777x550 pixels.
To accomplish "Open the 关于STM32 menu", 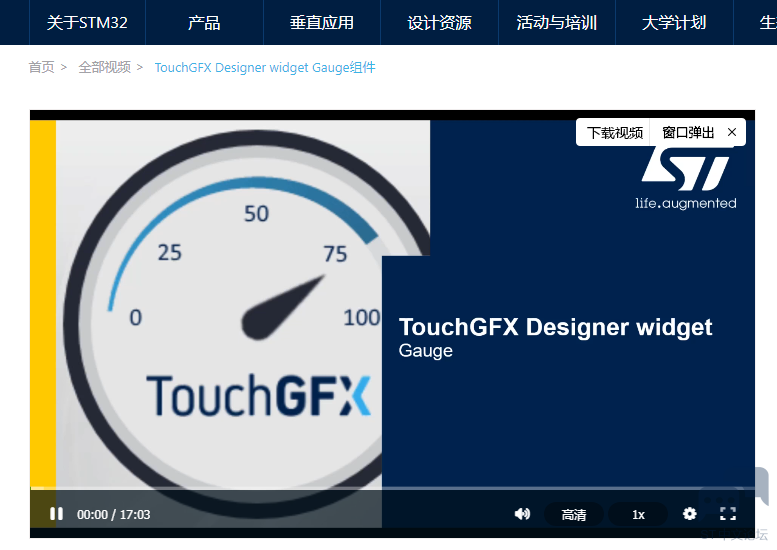I will (87, 22).
